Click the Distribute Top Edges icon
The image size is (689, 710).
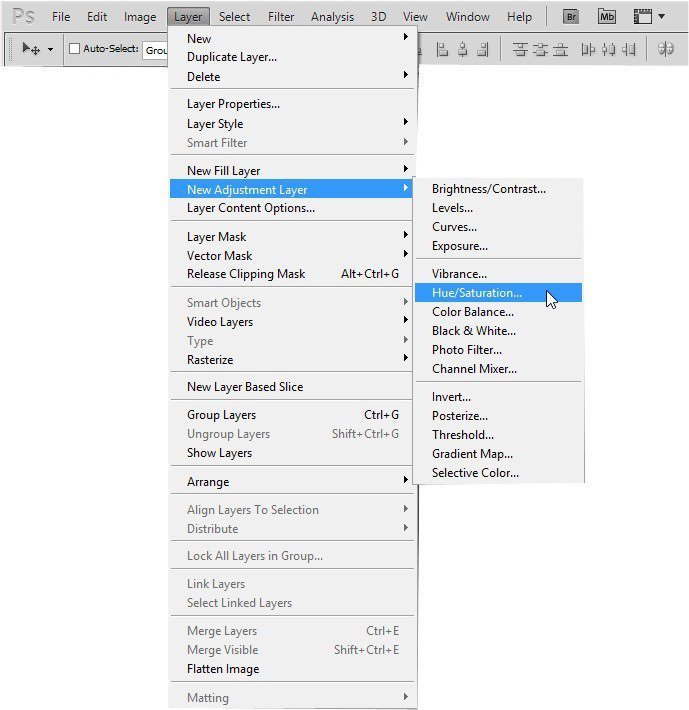520,49
